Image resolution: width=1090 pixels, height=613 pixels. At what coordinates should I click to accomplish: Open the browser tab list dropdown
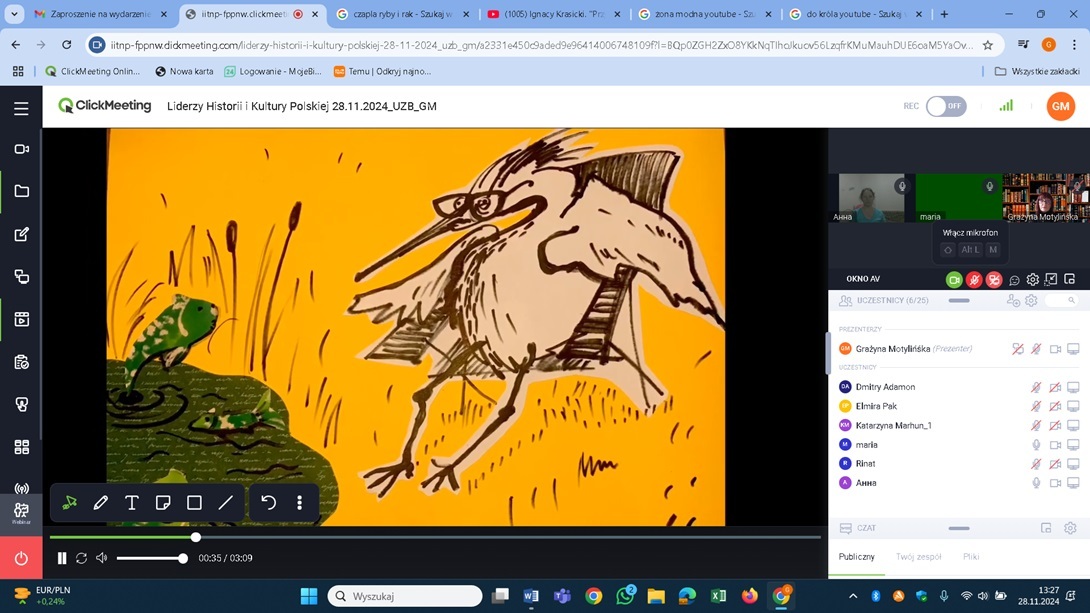click(14, 14)
